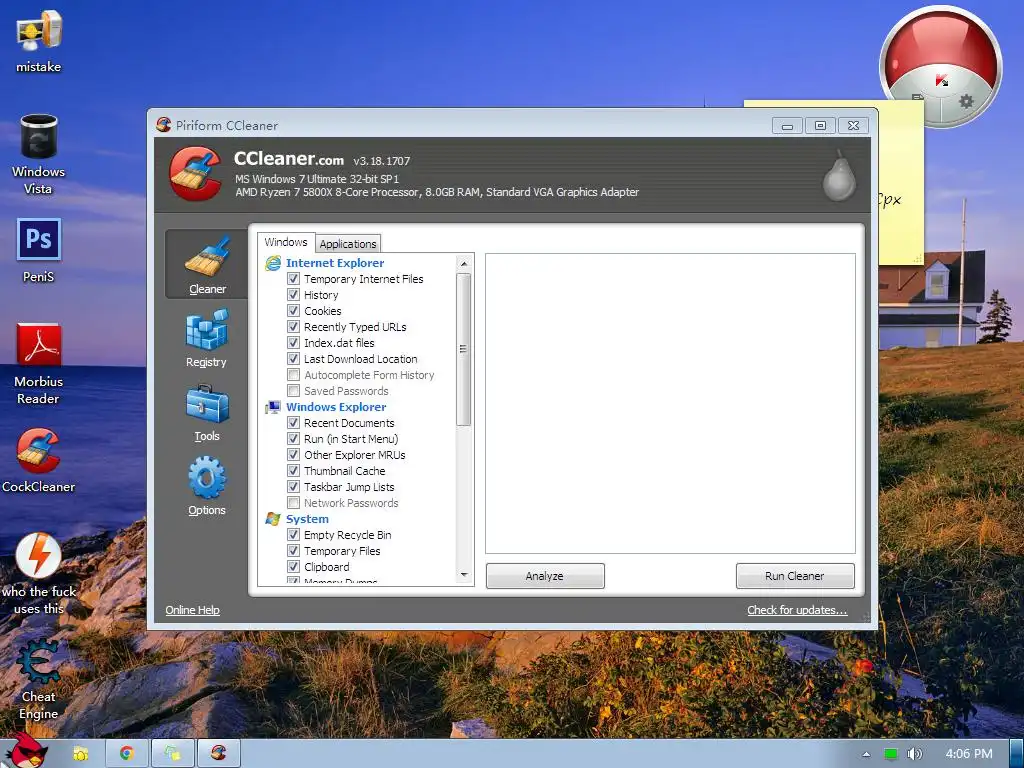Select the Morbius Reader desktop icon
The width and height of the screenshot is (1024, 768).
[39, 364]
